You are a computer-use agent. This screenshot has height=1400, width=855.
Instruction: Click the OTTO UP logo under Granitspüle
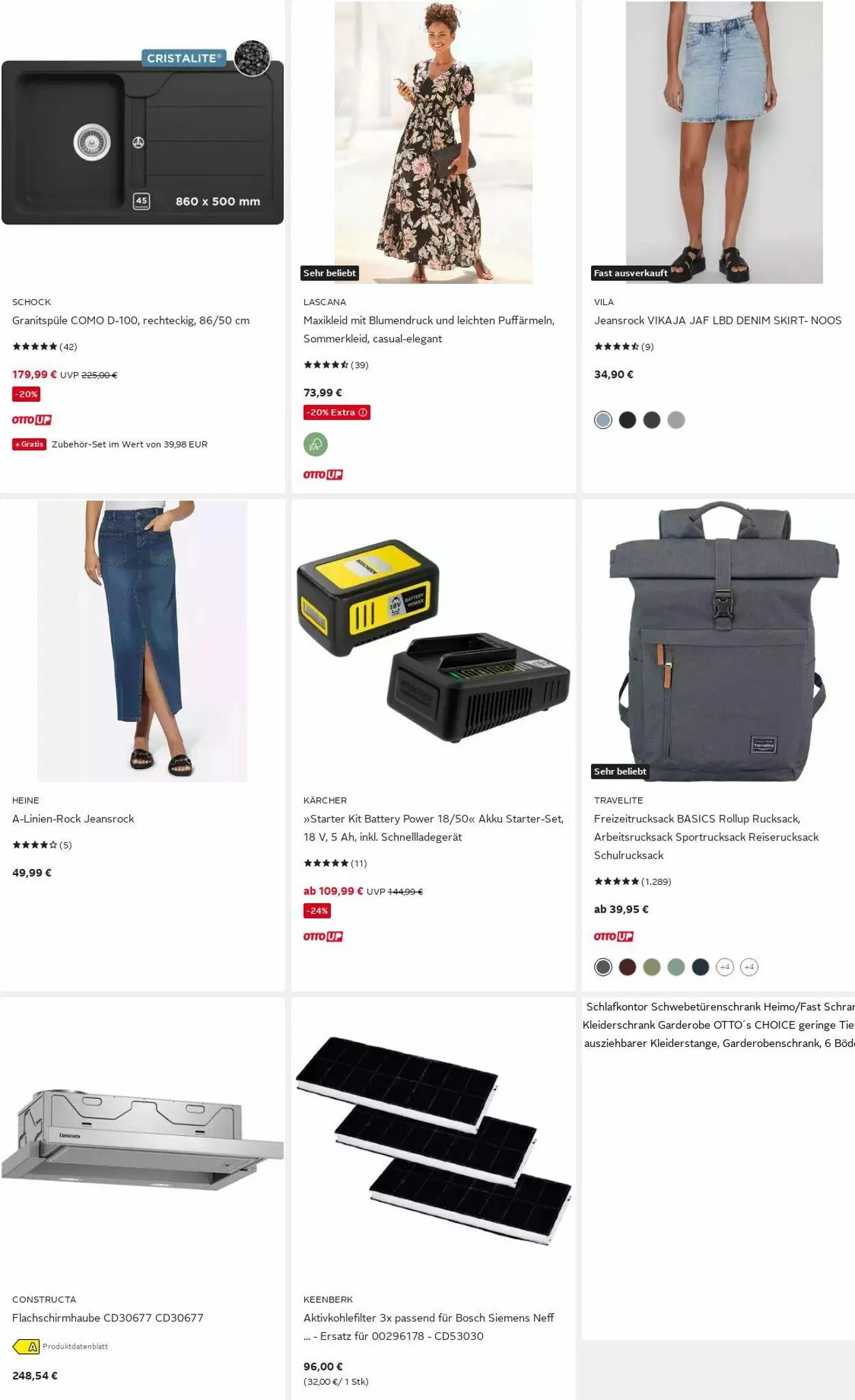[31, 419]
